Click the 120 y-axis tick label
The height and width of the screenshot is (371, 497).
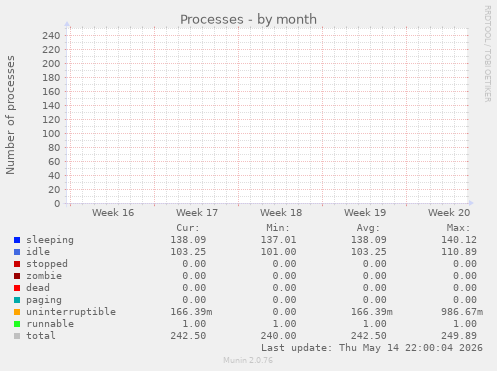click(x=51, y=120)
